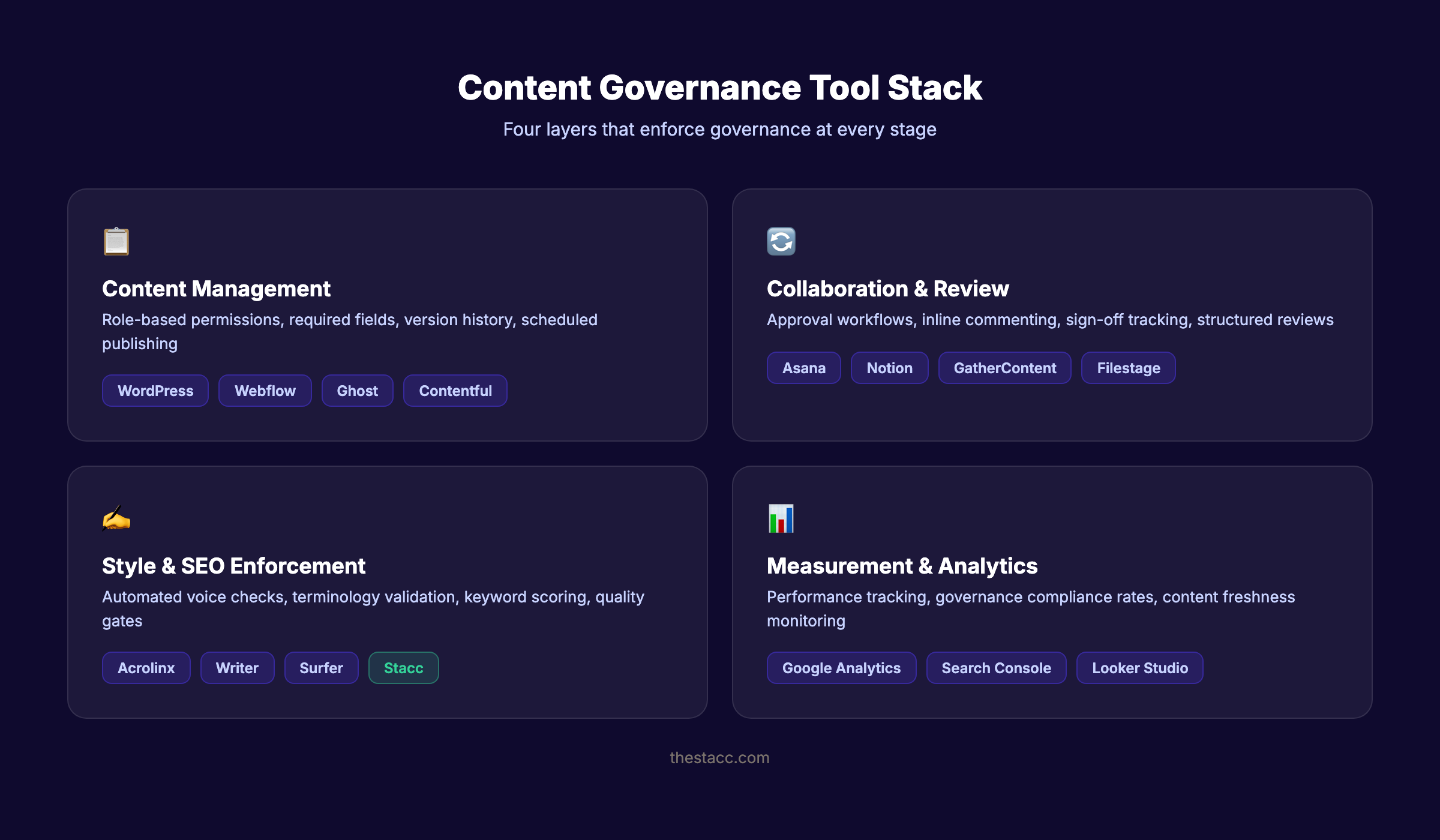Select the Search Console tag

tap(996, 668)
